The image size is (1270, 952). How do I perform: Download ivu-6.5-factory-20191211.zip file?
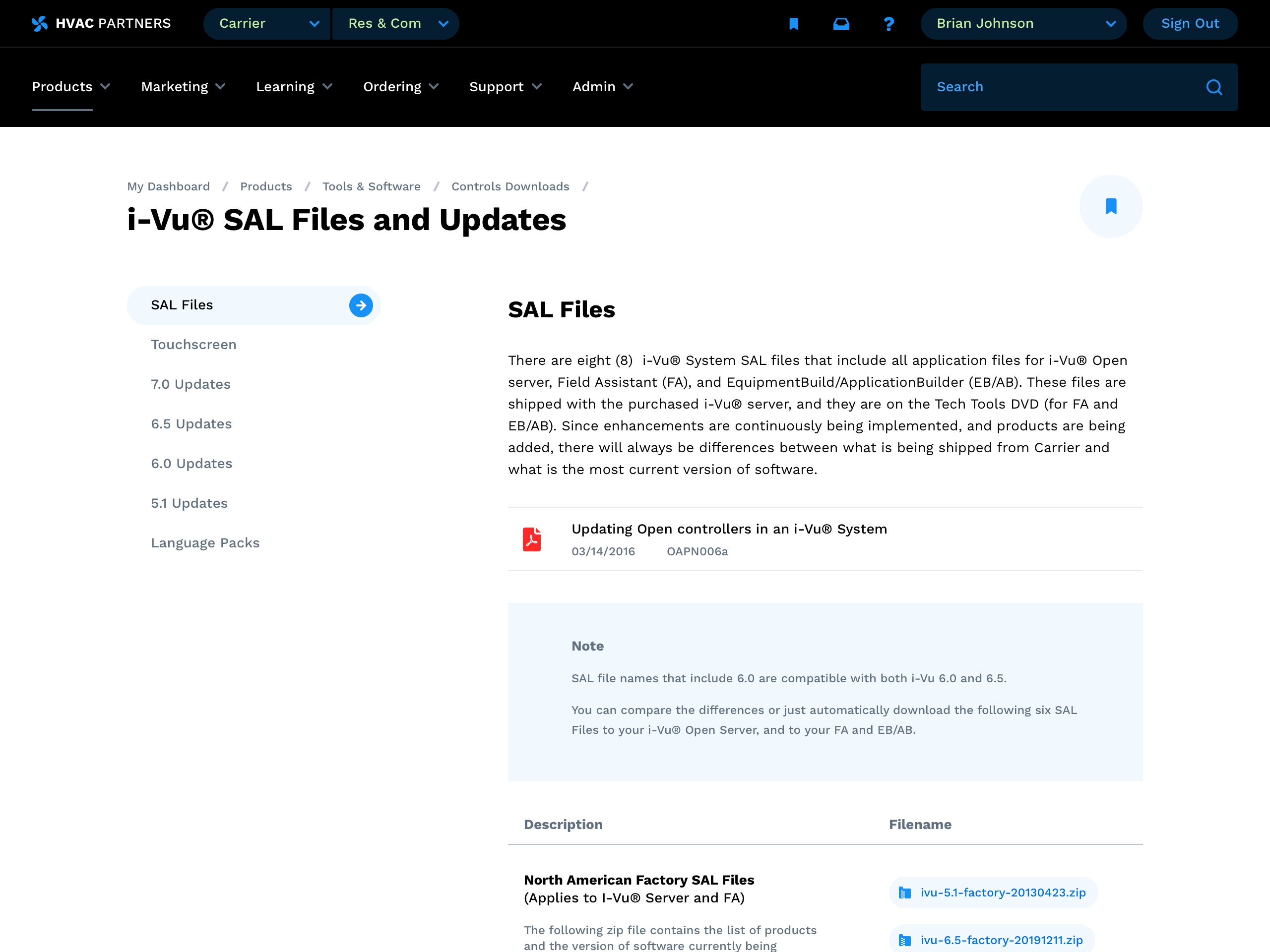[1001, 940]
